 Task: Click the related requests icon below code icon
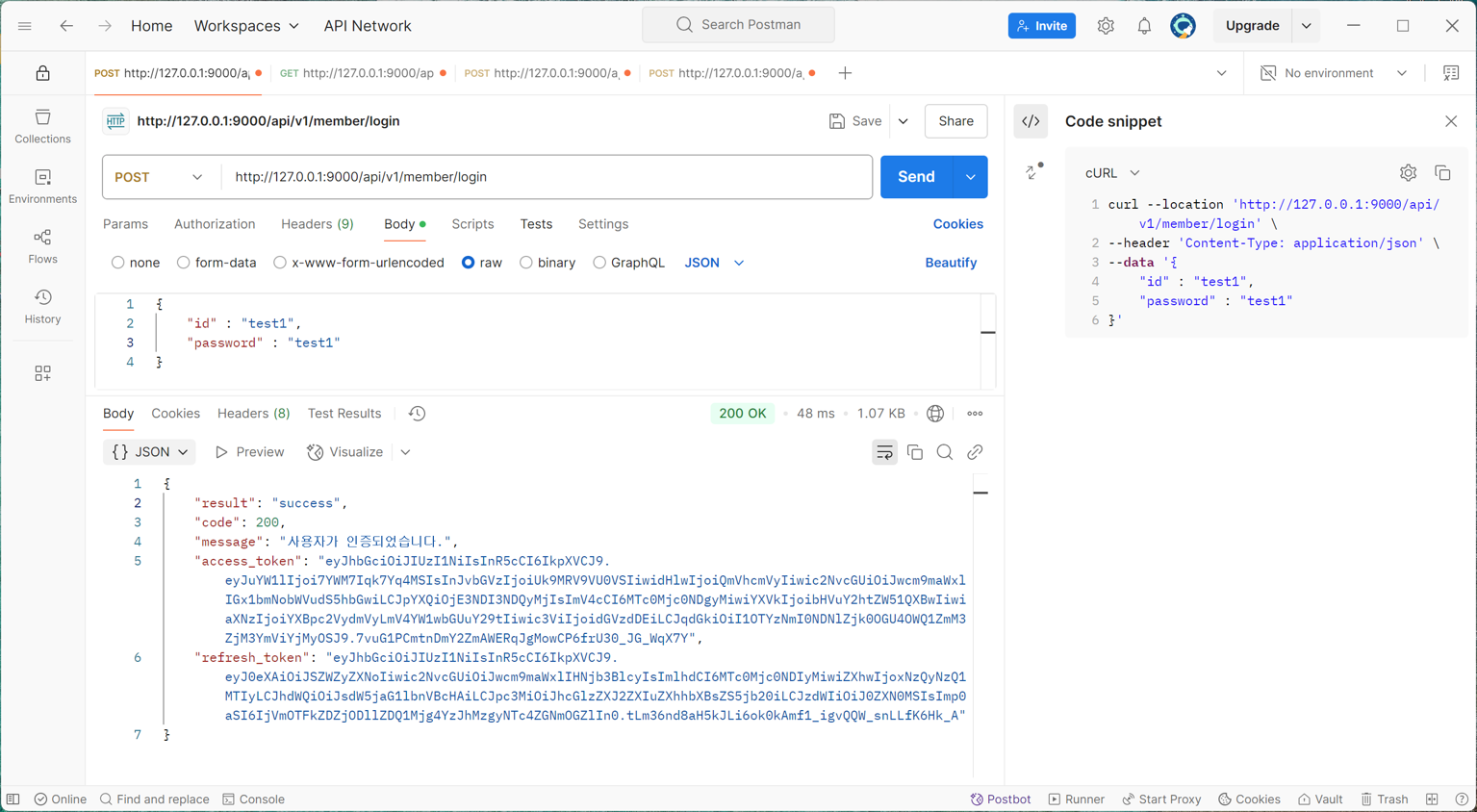pyautogui.click(x=1033, y=171)
